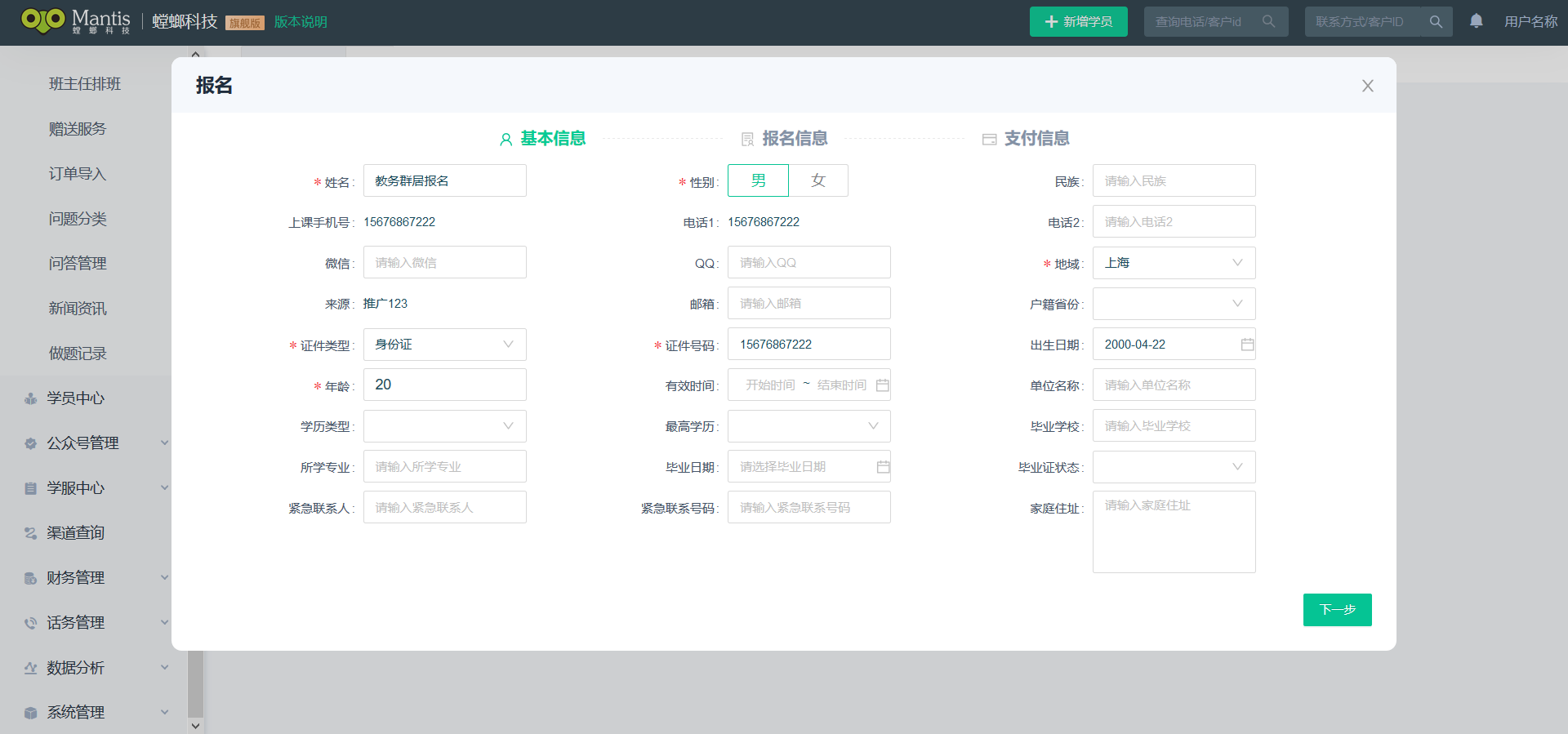
Task: Open 班主任排班 in the sidebar
Action: [x=85, y=84]
